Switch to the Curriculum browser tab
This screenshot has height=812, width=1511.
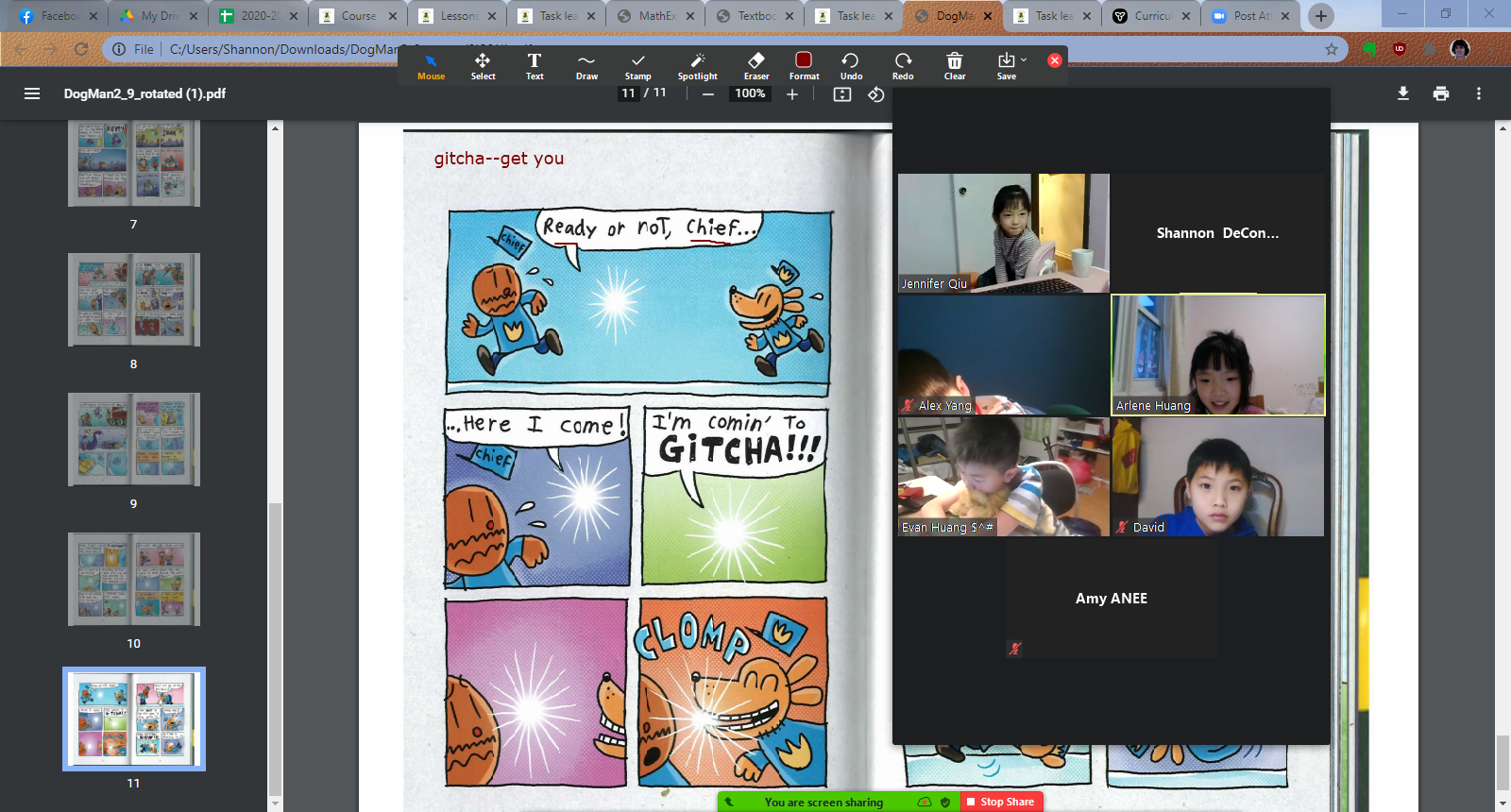(x=1151, y=16)
